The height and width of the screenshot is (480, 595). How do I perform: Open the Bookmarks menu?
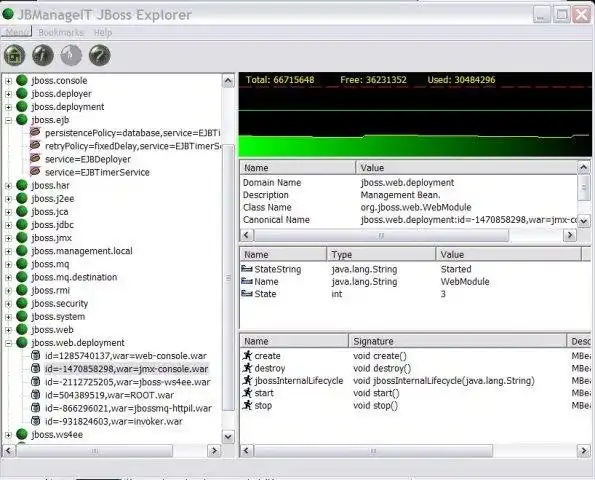point(61,33)
